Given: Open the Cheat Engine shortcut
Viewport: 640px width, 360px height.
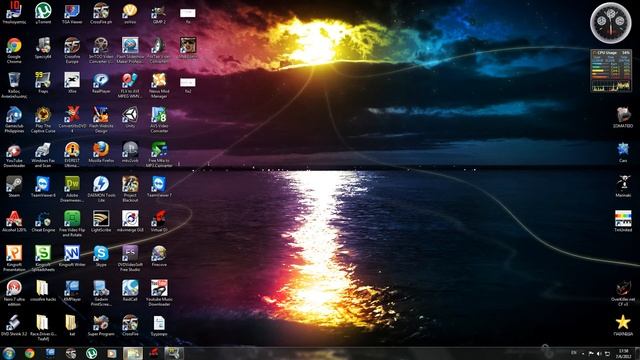Looking at the screenshot, I should (43, 221).
